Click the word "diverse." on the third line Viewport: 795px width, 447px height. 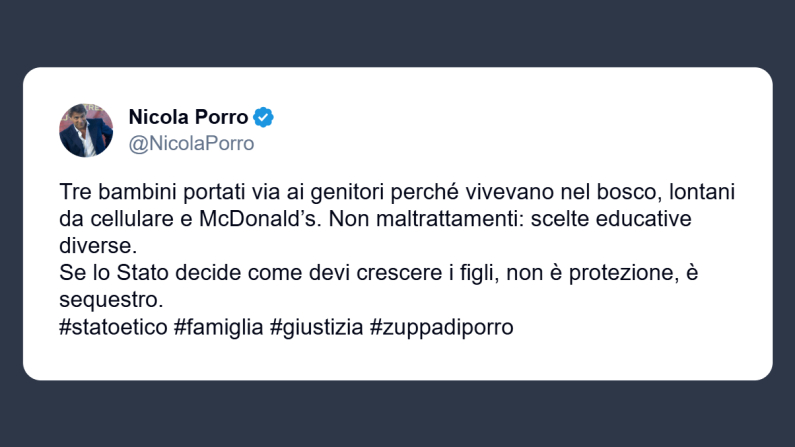[96, 243]
